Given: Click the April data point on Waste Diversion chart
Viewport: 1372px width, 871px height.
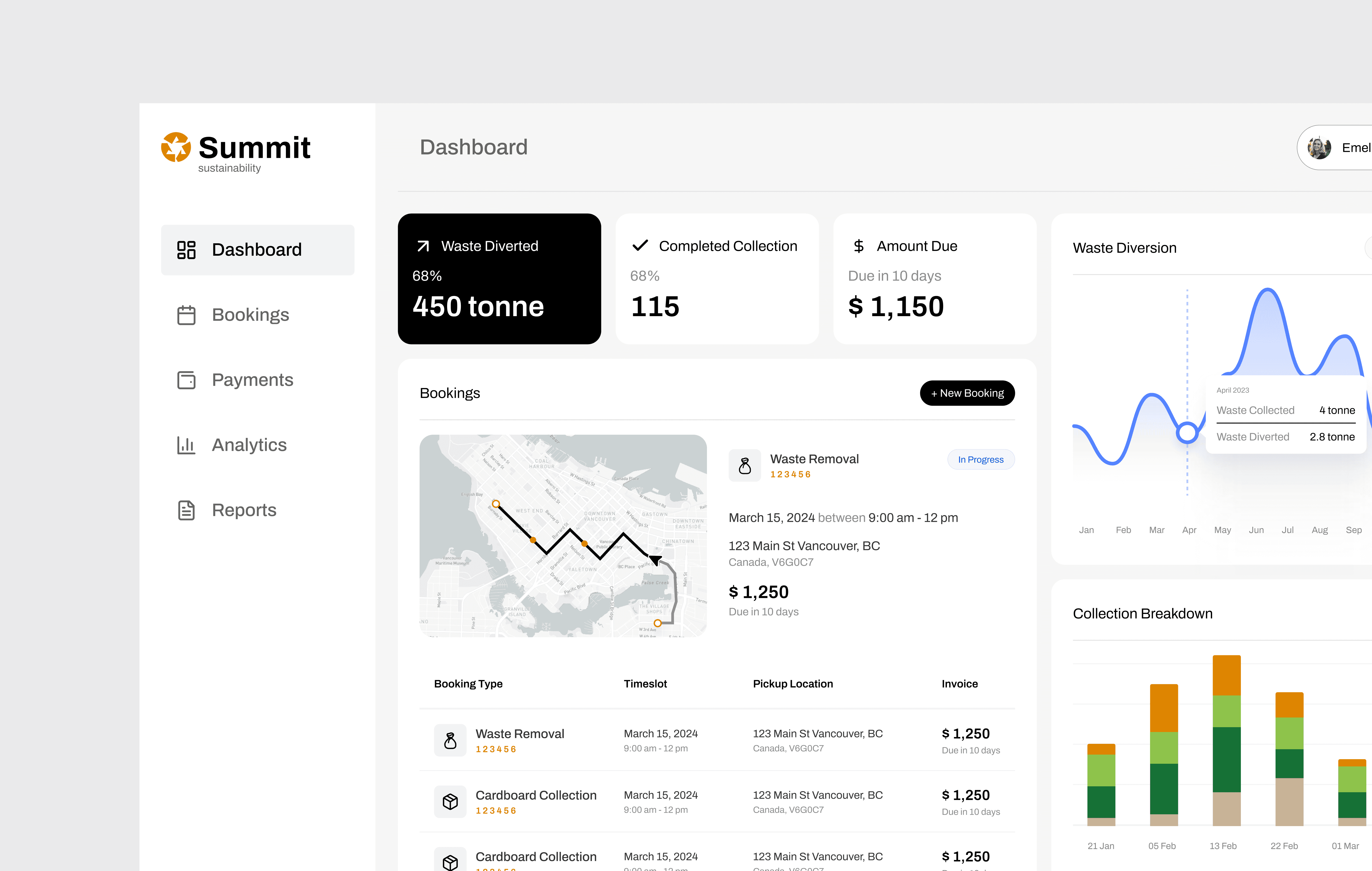Looking at the screenshot, I should pyautogui.click(x=1187, y=433).
